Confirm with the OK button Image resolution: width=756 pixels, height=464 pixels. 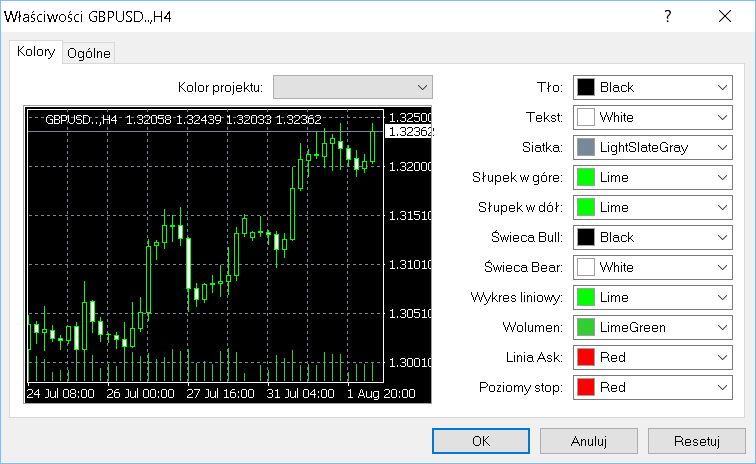tap(481, 441)
